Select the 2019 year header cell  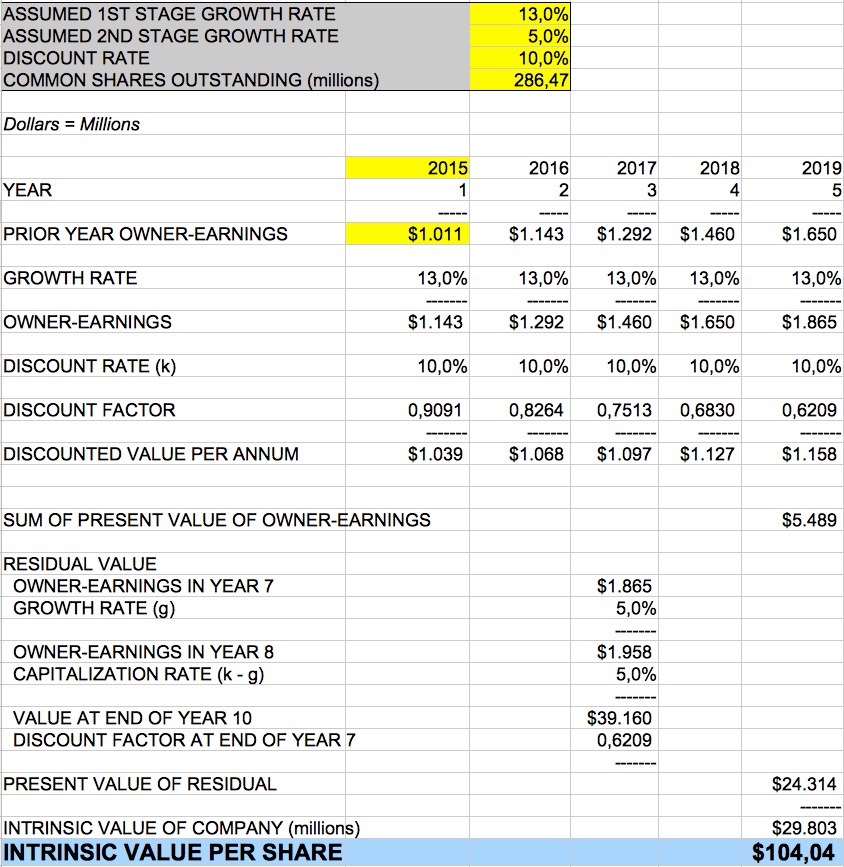(x=793, y=168)
